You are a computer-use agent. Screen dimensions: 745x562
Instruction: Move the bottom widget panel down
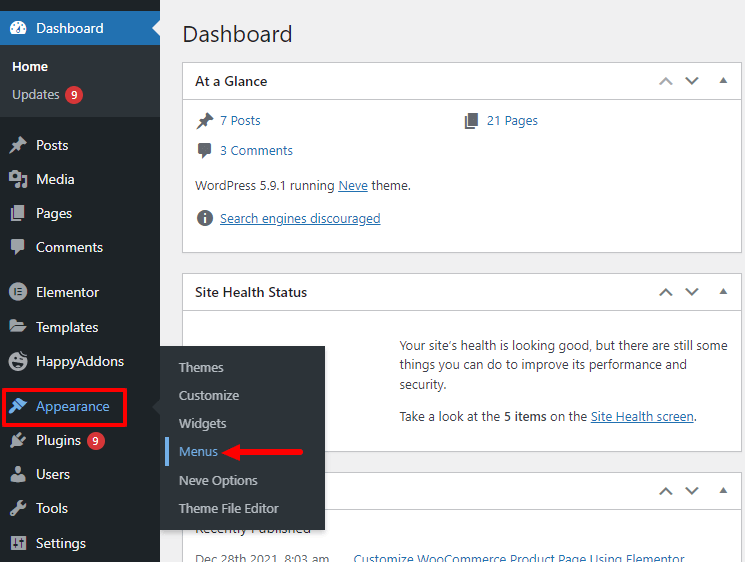[692, 491]
